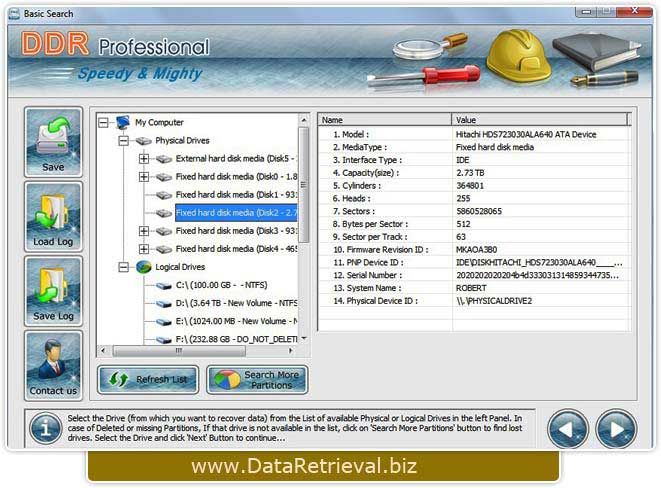Go back with the left arrow button

[x=567, y=429]
